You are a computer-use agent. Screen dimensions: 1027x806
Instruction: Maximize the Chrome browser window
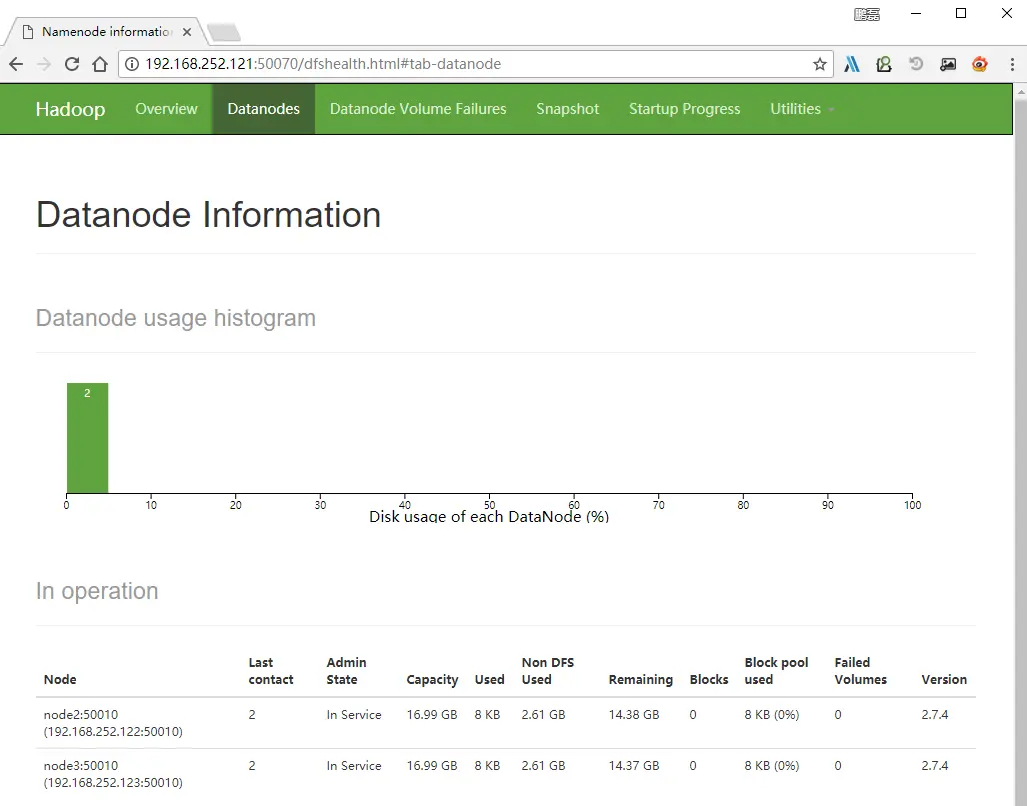(961, 13)
